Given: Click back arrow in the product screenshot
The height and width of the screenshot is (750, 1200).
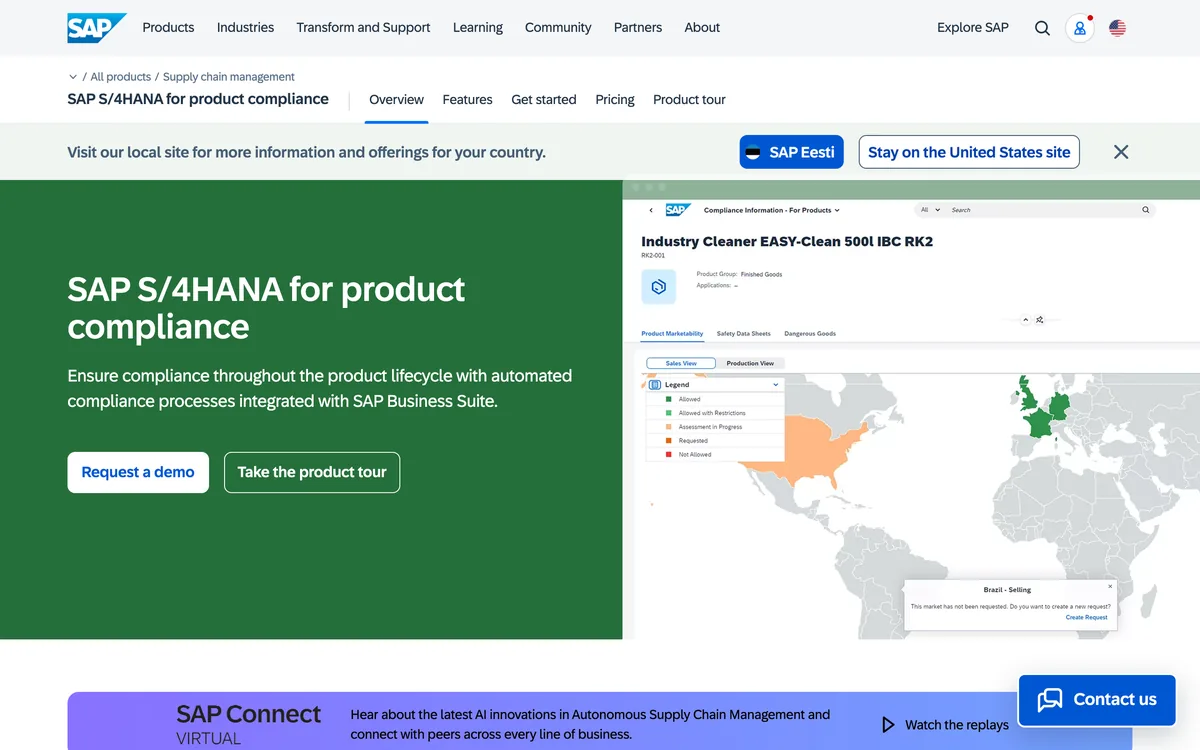Looking at the screenshot, I should [x=651, y=210].
